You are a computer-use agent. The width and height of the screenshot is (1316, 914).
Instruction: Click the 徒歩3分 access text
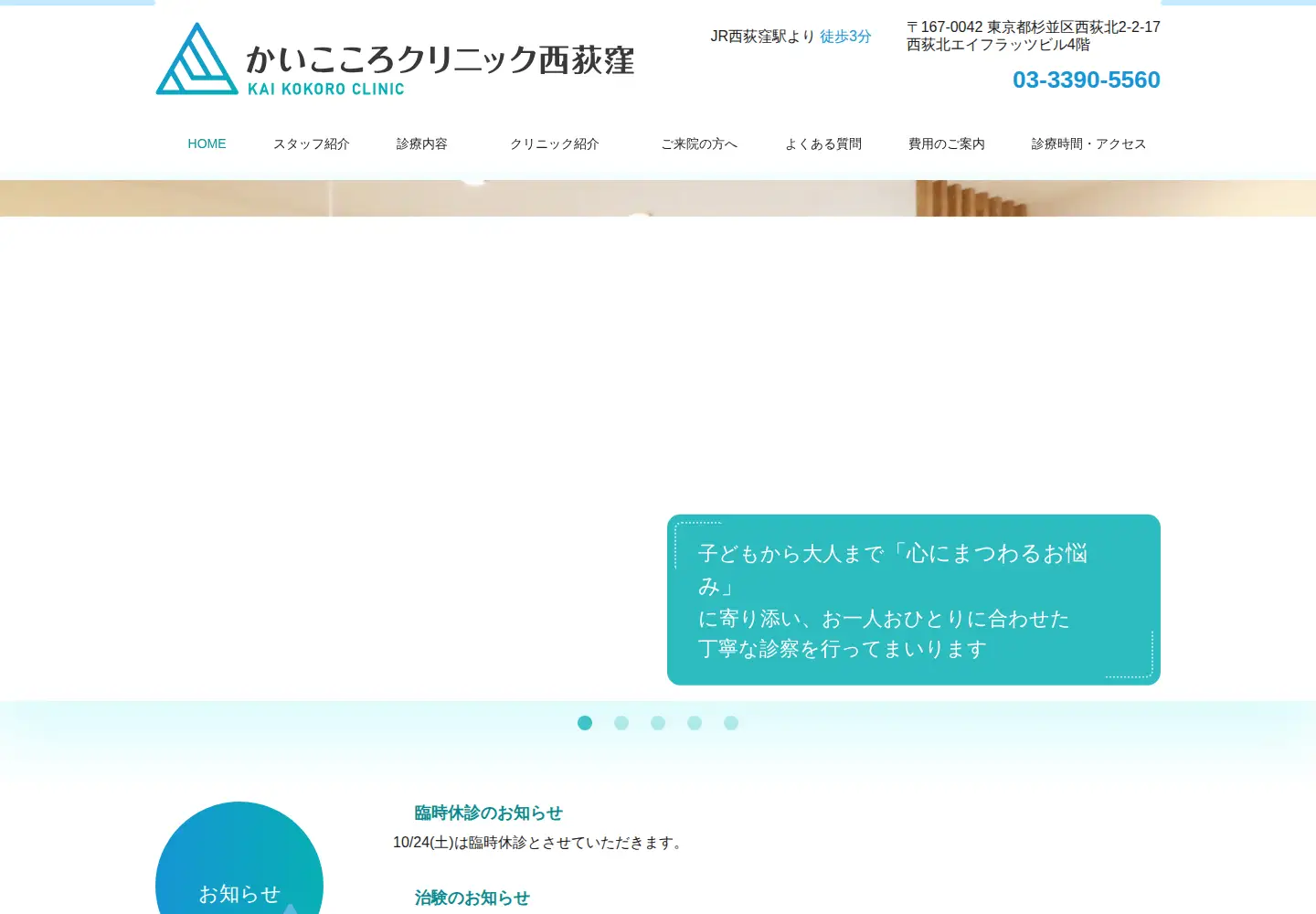[845, 37]
